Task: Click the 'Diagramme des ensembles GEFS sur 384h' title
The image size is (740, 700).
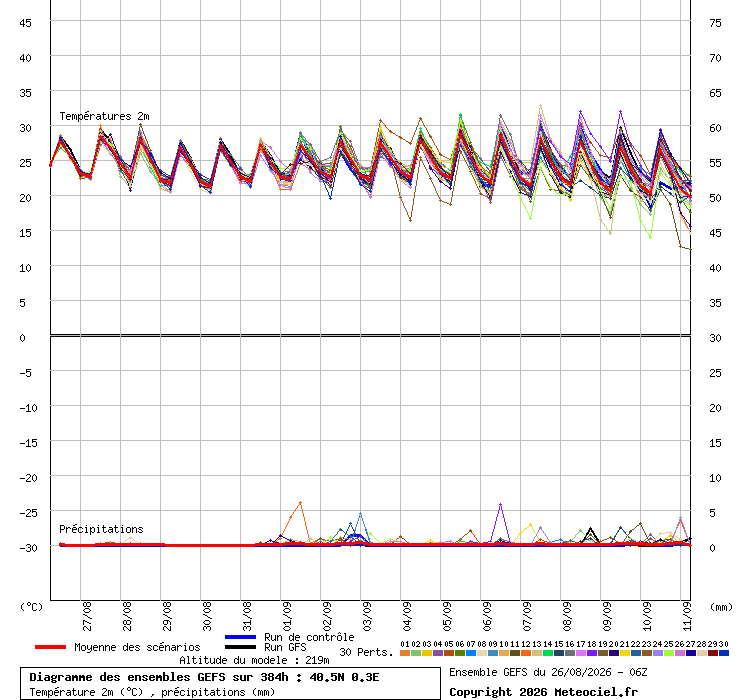Action: [x=158, y=677]
